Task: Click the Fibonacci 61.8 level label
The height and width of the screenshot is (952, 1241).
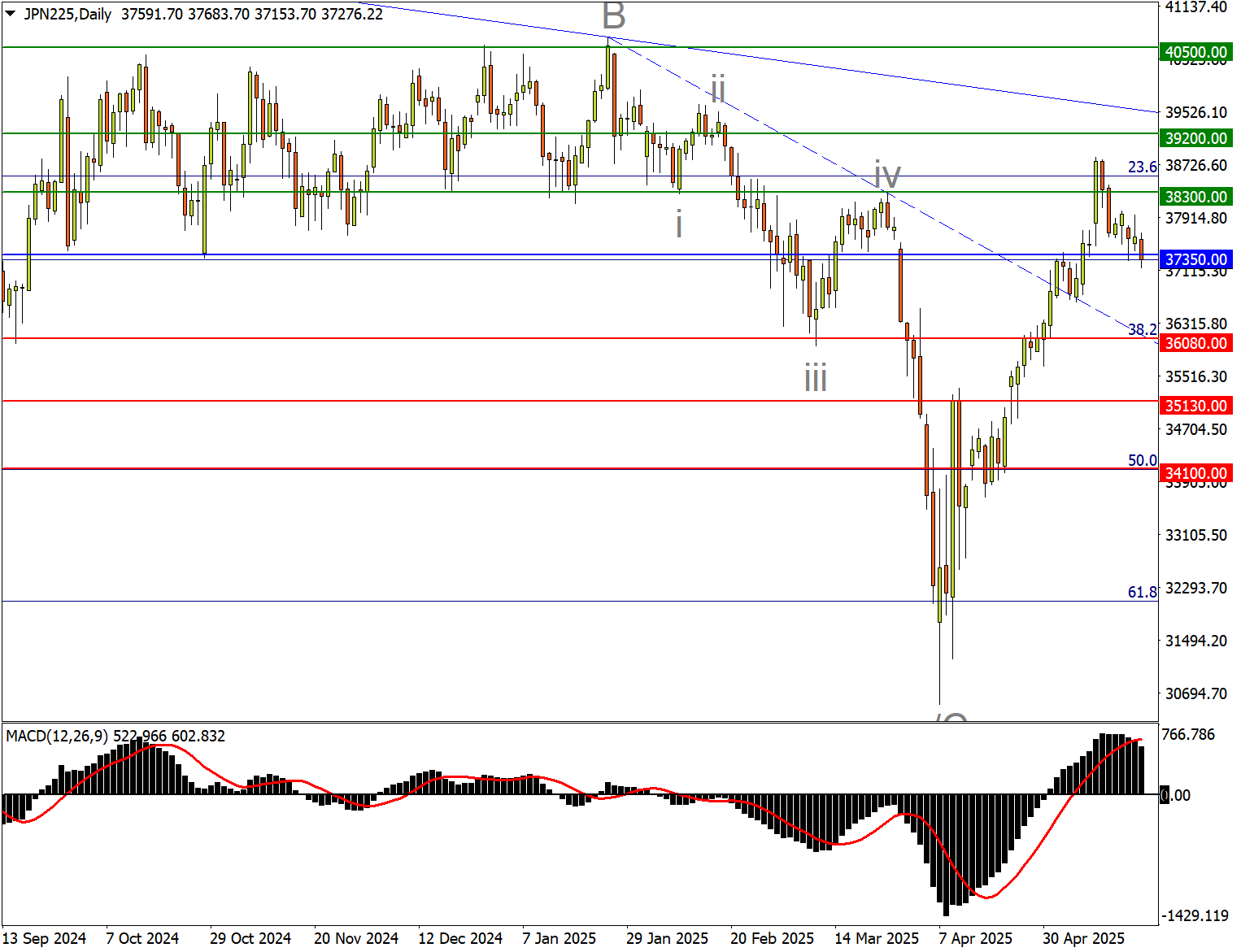Action: pyautogui.click(x=1142, y=592)
